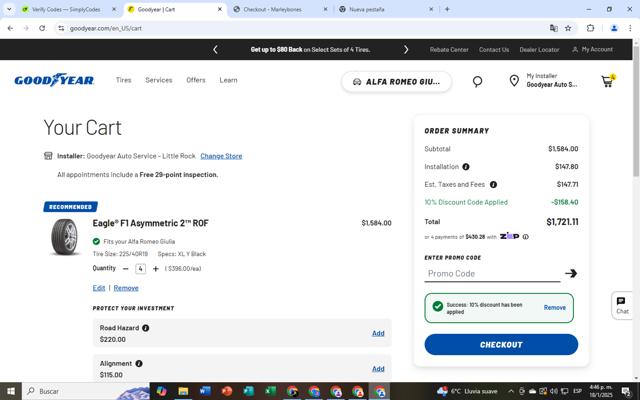Click the Eagle F1 Asymmetric 2 ROF title
This screenshot has height=400, width=640.
coord(150,223)
